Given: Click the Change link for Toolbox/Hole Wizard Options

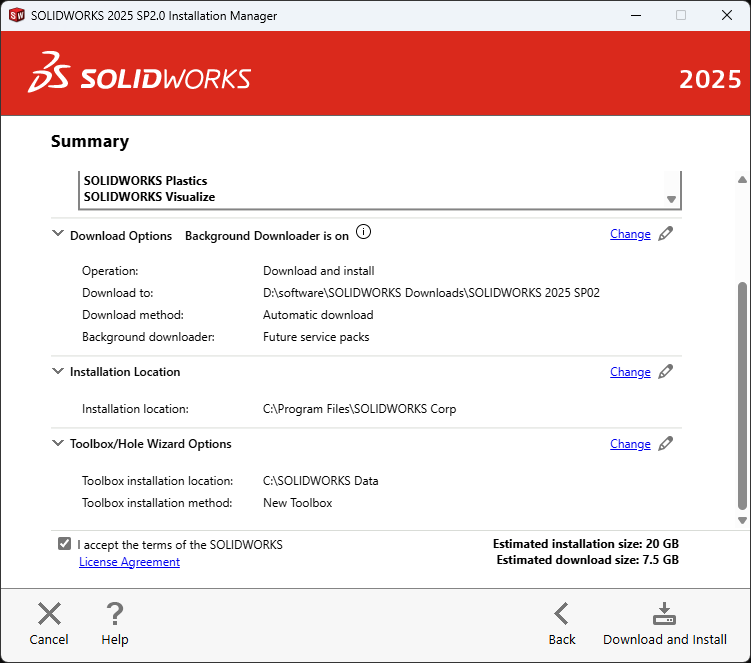Looking at the screenshot, I should 630,444.
